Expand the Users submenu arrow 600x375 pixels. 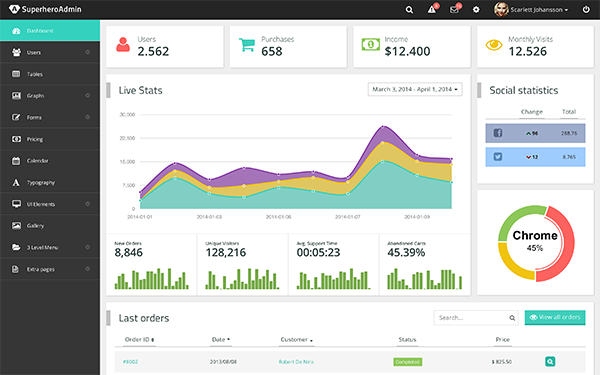[88, 52]
